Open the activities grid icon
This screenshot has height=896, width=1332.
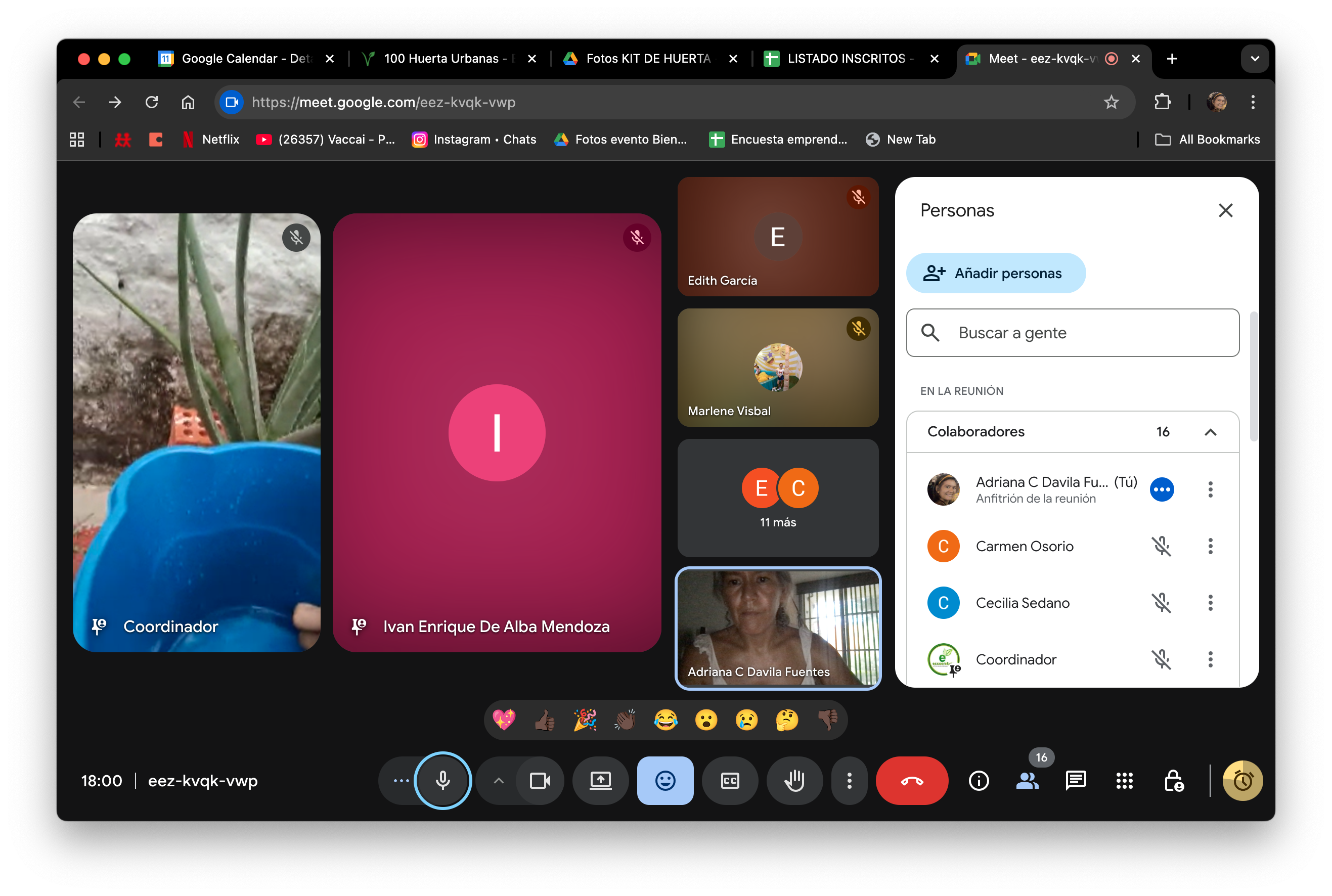coord(1124,781)
